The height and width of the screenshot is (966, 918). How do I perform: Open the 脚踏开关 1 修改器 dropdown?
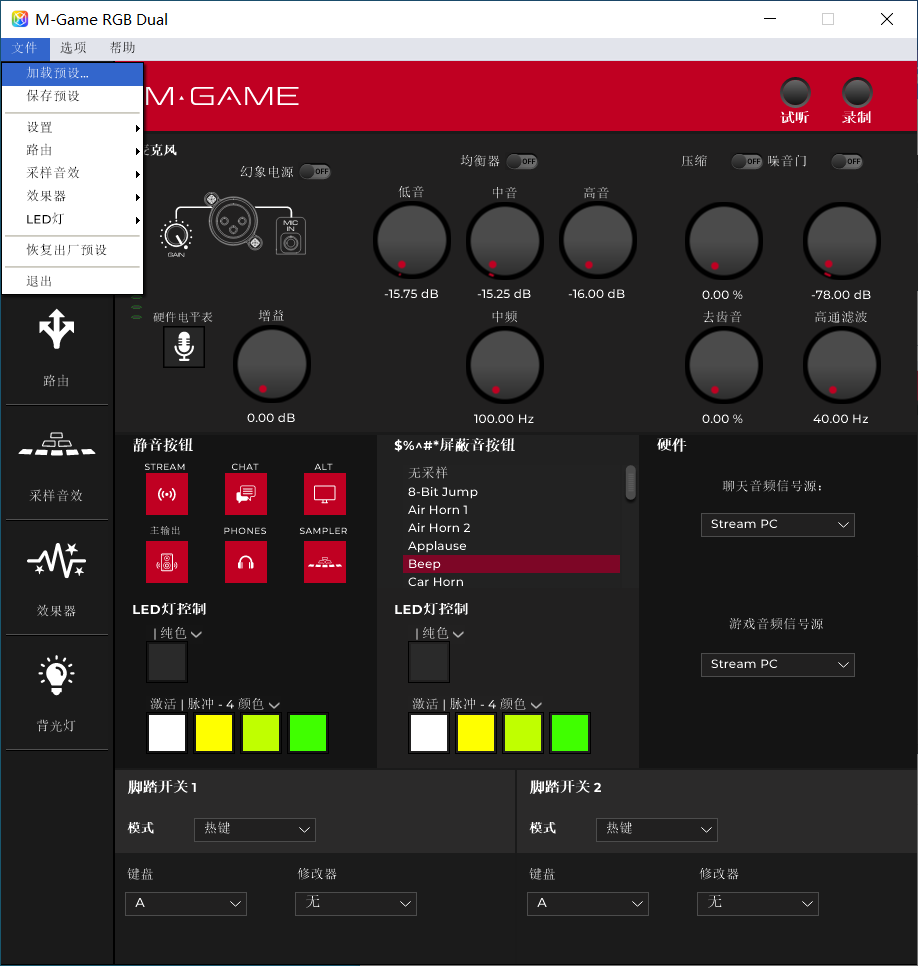coord(356,904)
